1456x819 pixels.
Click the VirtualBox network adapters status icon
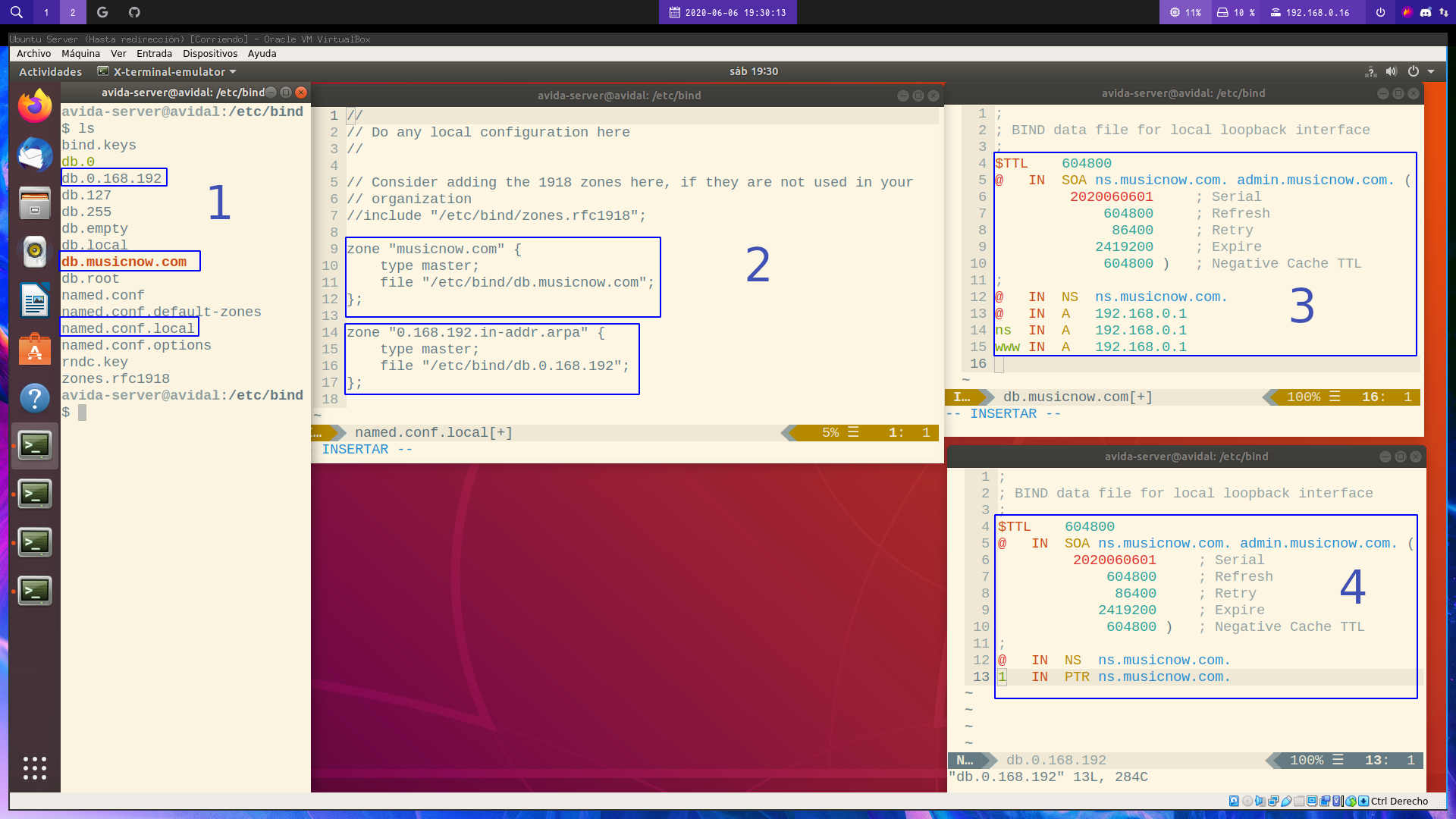(x=1273, y=801)
